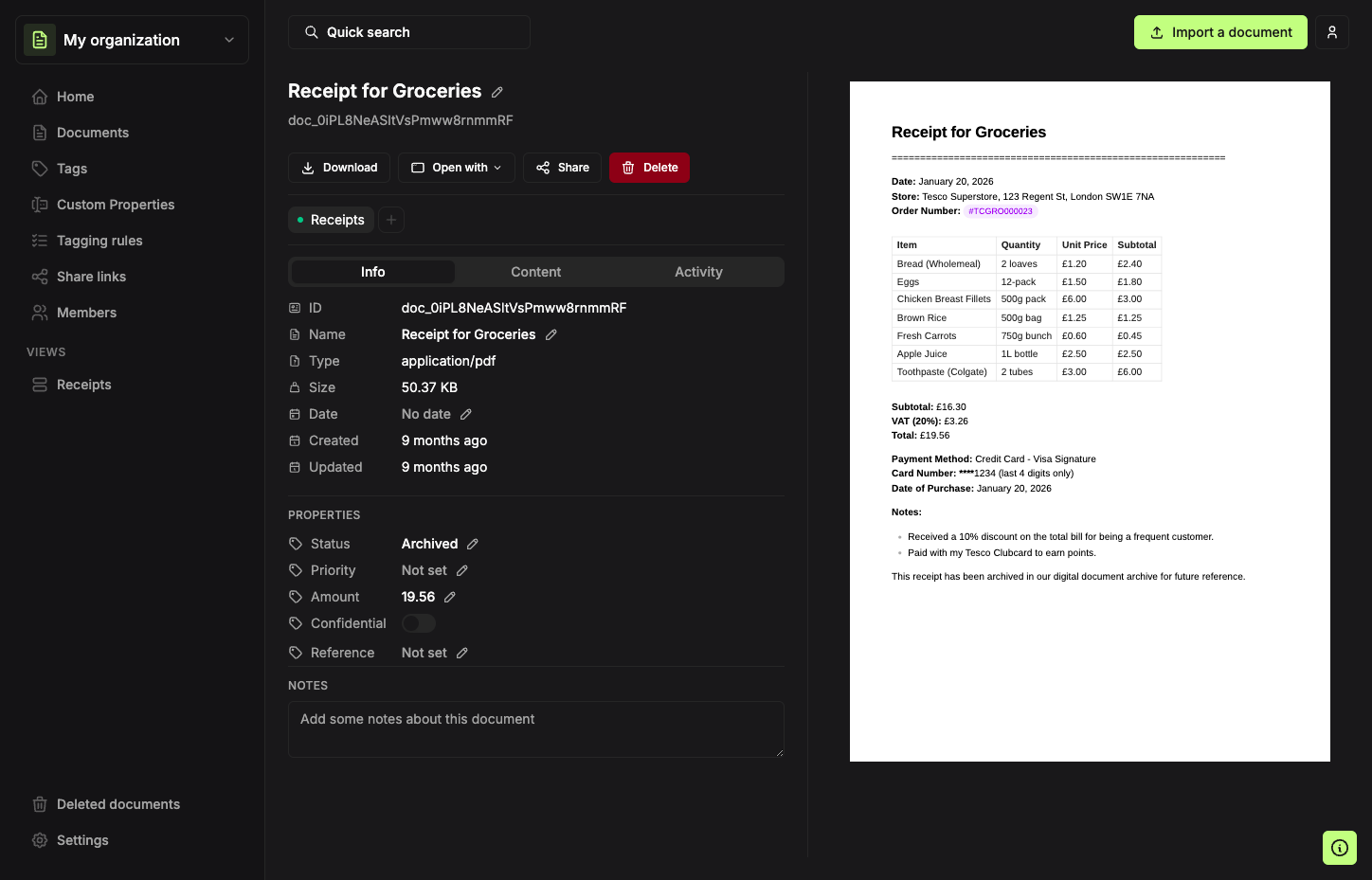The image size is (1372, 880).
Task: Edit document title with pencil icon beside heading
Action: (497, 92)
